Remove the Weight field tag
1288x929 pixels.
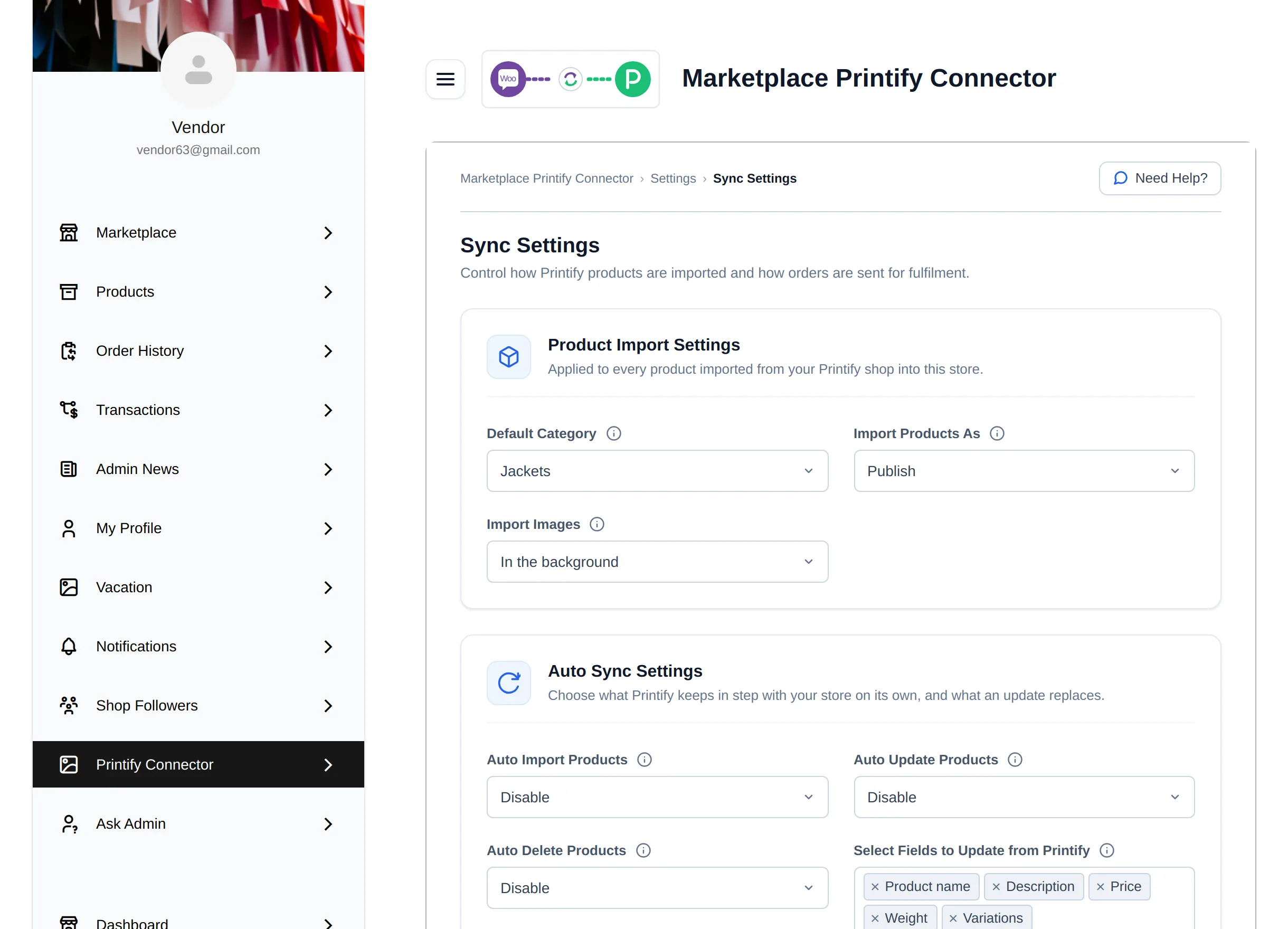pyautogui.click(x=875, y=919)
